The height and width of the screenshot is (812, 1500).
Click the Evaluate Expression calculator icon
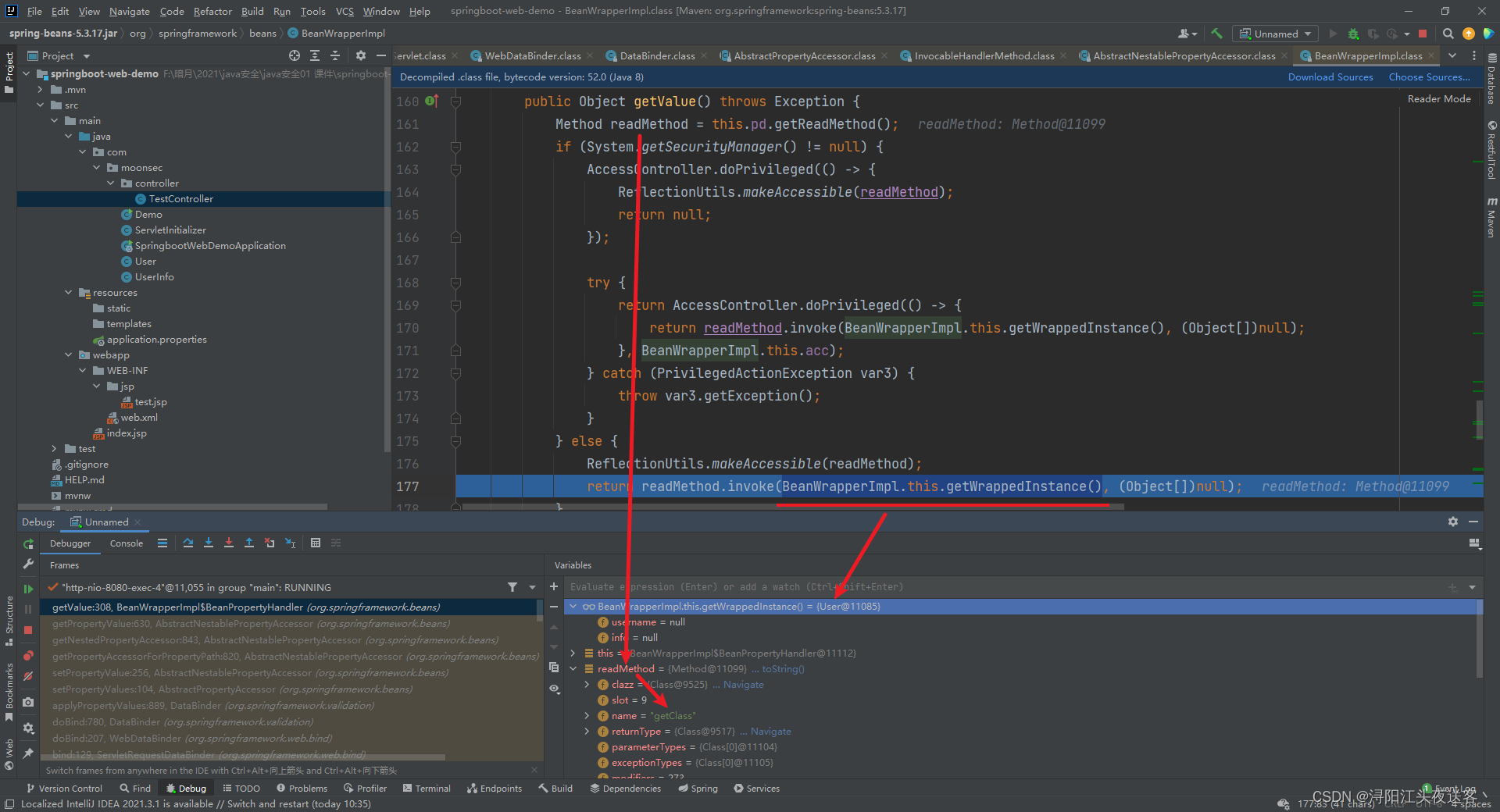coord(316,543)
